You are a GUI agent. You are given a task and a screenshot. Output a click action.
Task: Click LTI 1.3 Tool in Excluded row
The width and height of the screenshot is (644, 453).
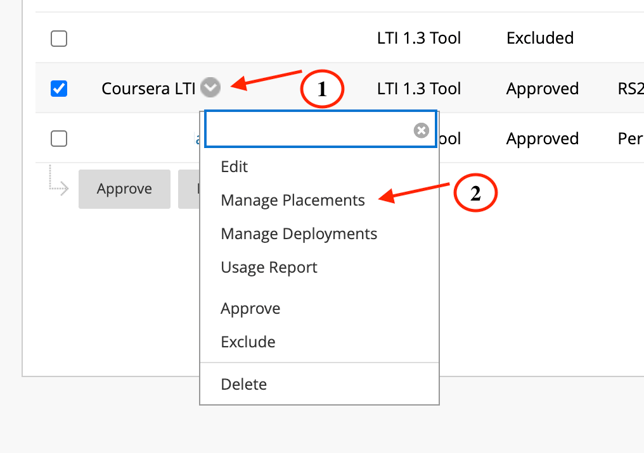click(419, 38)
